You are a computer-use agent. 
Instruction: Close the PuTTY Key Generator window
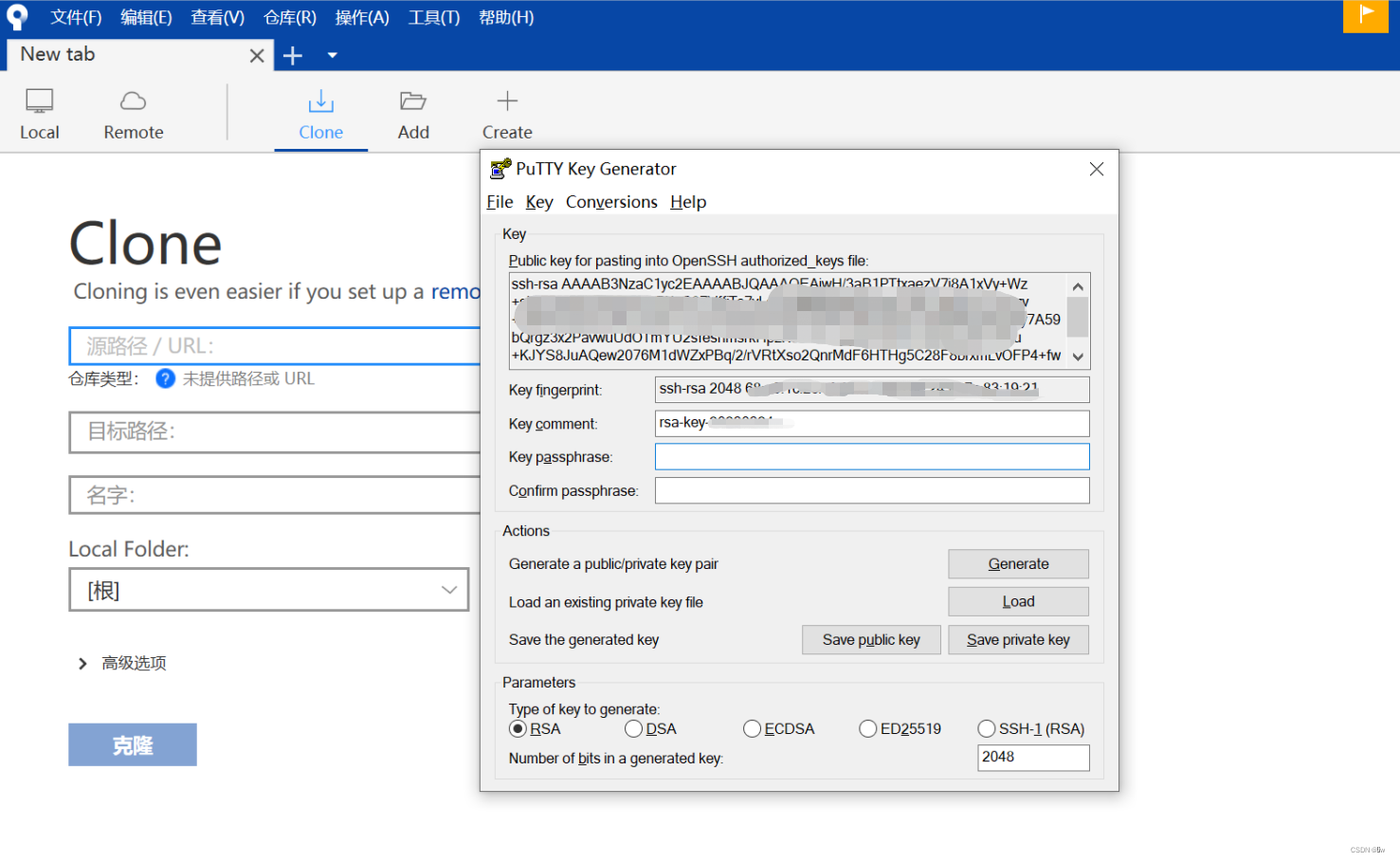(x=1097, y=169)
